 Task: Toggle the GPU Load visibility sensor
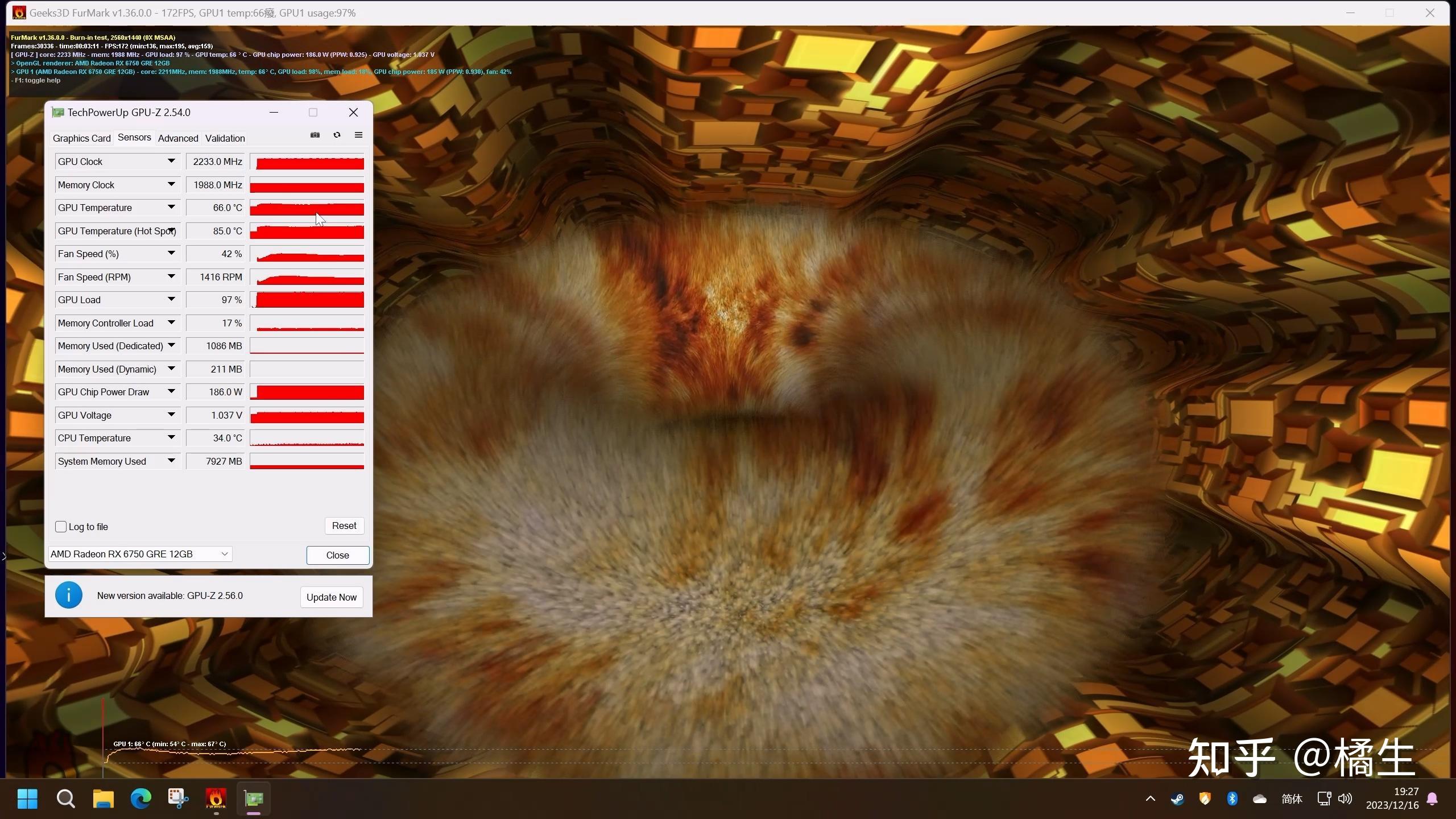[170, 299]
